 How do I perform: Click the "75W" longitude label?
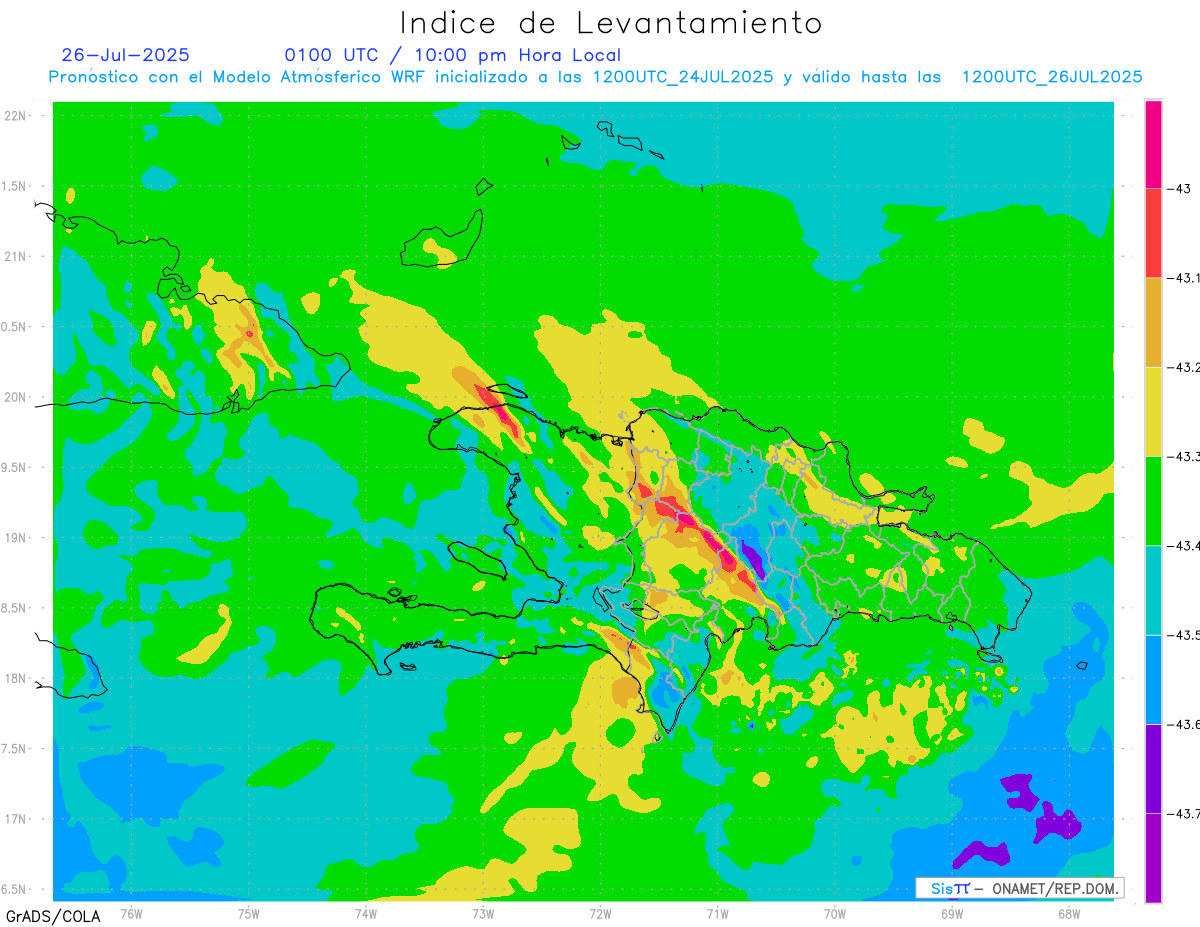click(249, 912)
